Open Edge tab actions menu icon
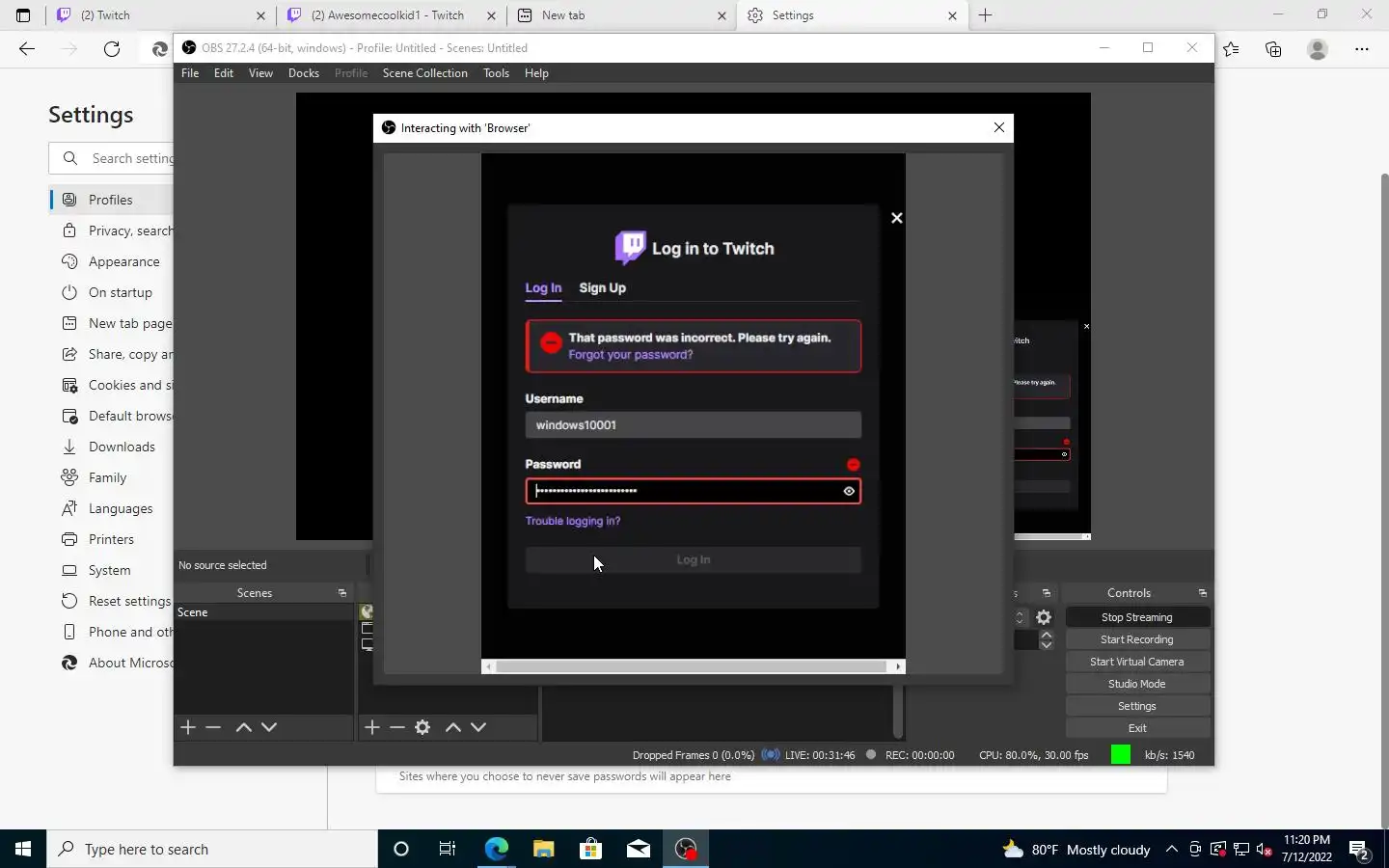The height and width of the screenshot is (868, 1389). coord(23,15)
